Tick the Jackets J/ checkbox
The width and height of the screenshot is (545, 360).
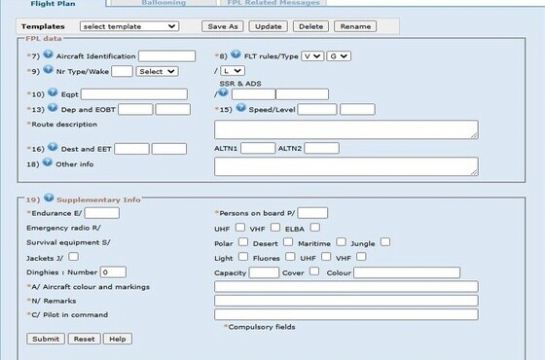point(73,257)
